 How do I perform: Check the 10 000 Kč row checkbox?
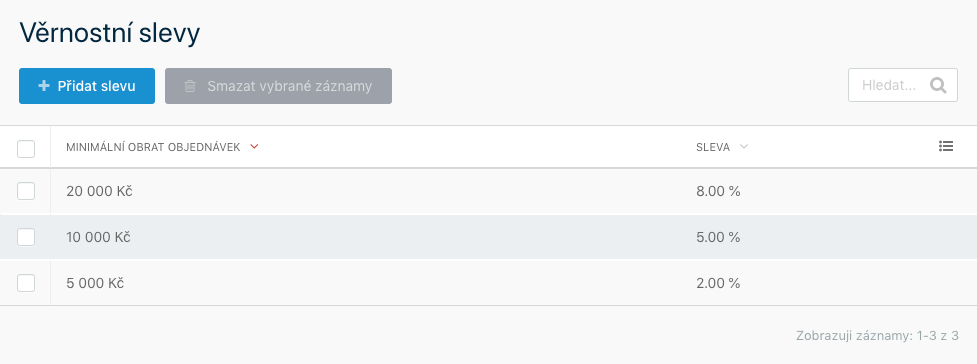(x=26, y=237)
